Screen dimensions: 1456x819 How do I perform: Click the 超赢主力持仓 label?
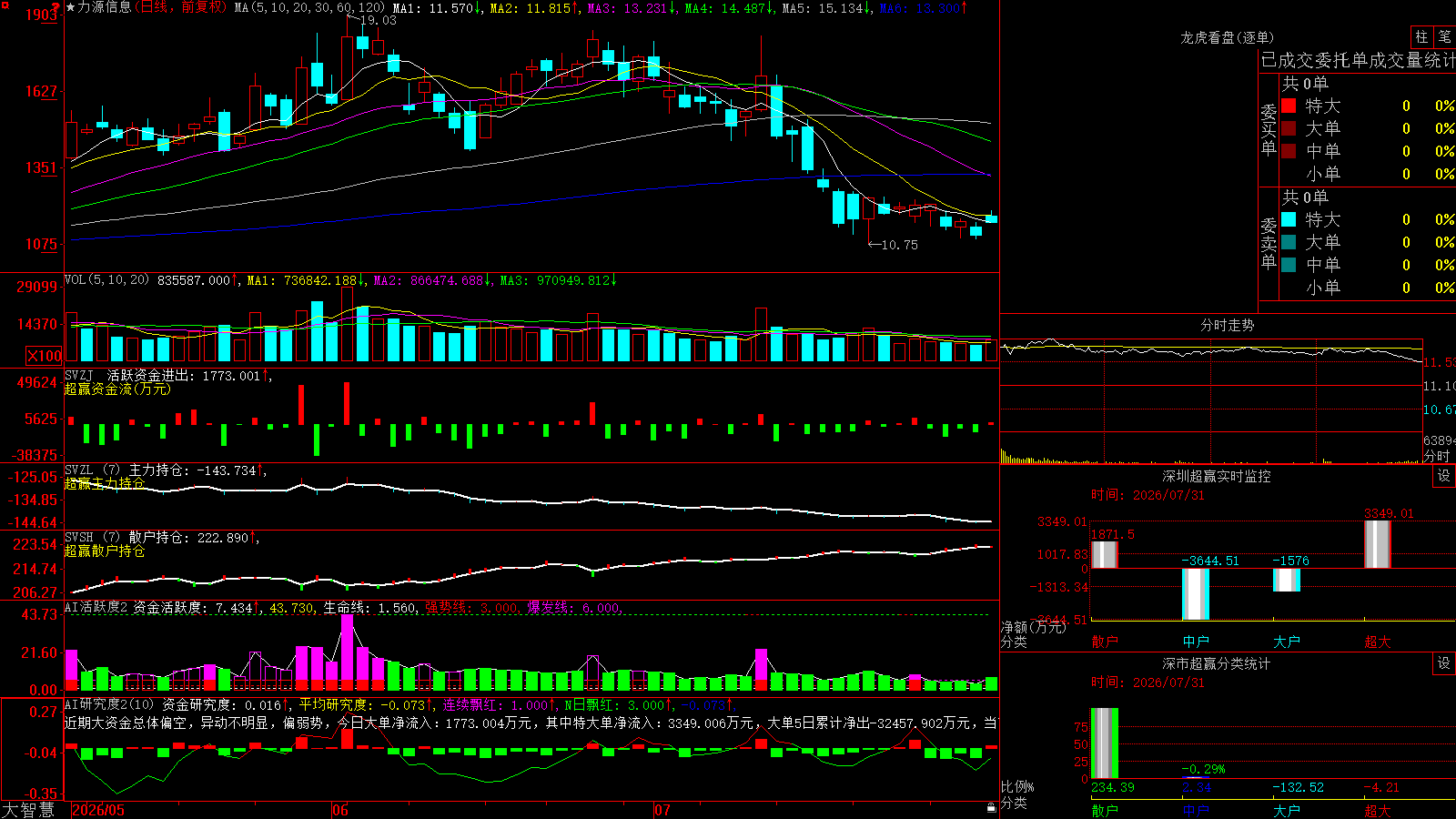[x=105, y=483]
